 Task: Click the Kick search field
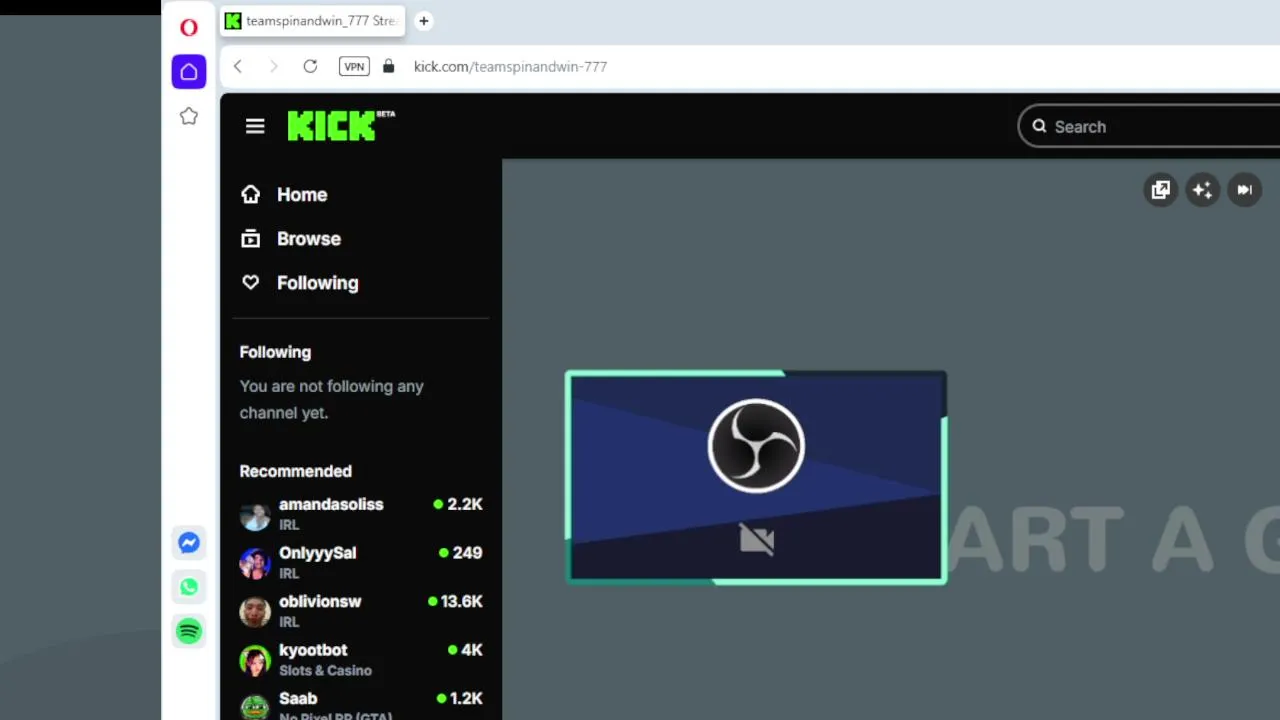[x=1150, y=127]
